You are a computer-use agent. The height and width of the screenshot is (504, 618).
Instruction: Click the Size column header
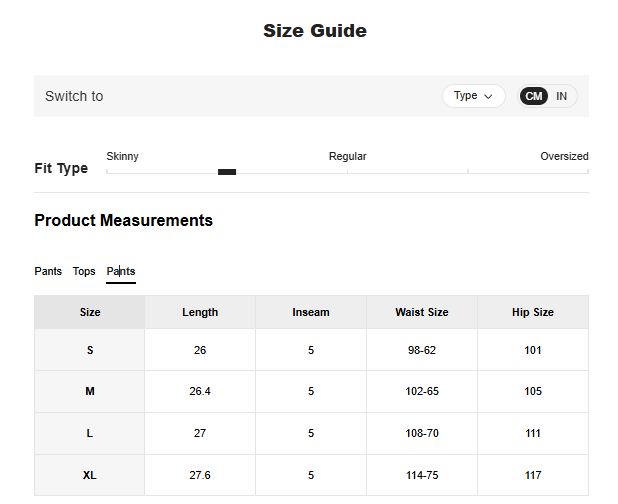tap(90, 312)
